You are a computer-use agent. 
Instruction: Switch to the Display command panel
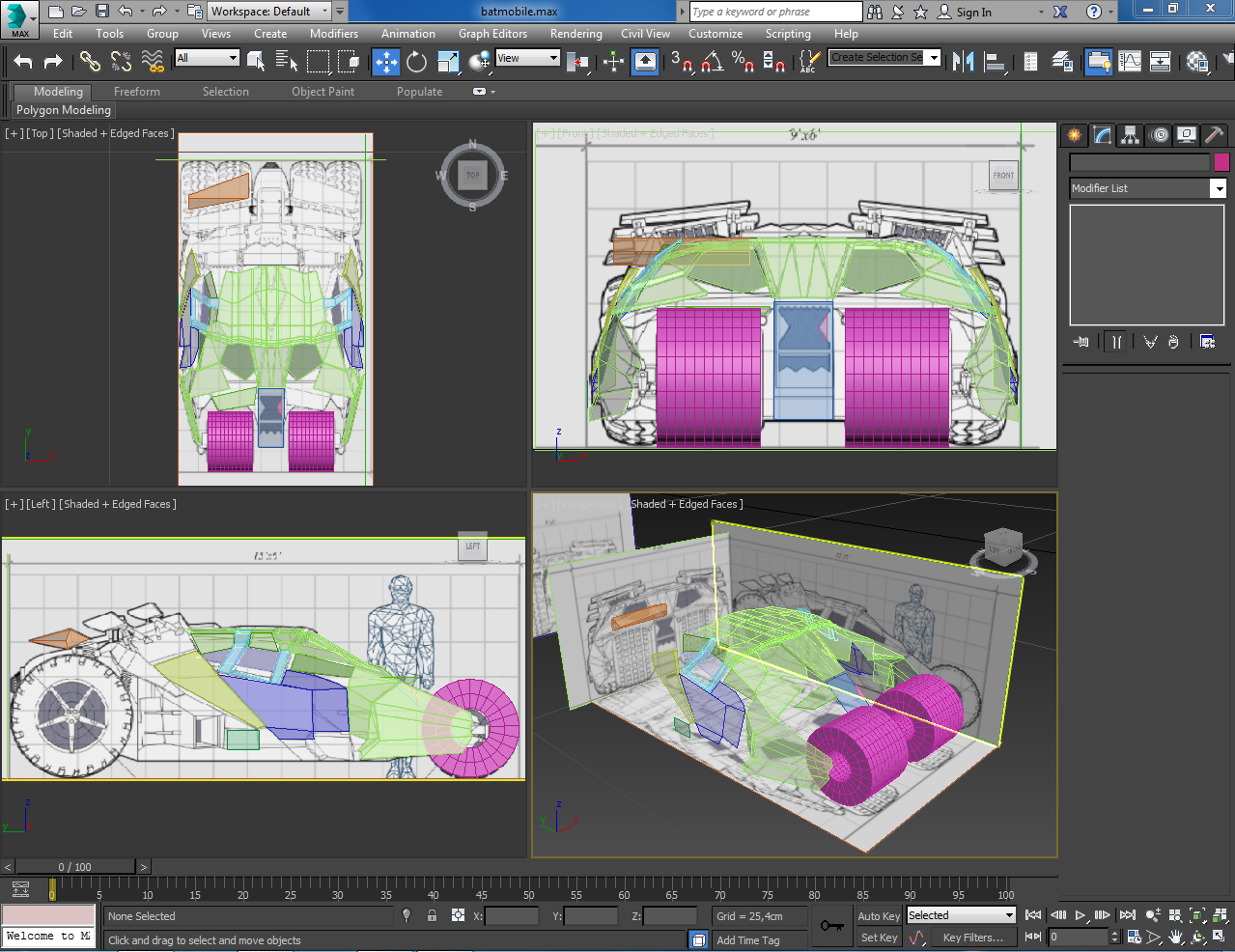[1187, 135]
